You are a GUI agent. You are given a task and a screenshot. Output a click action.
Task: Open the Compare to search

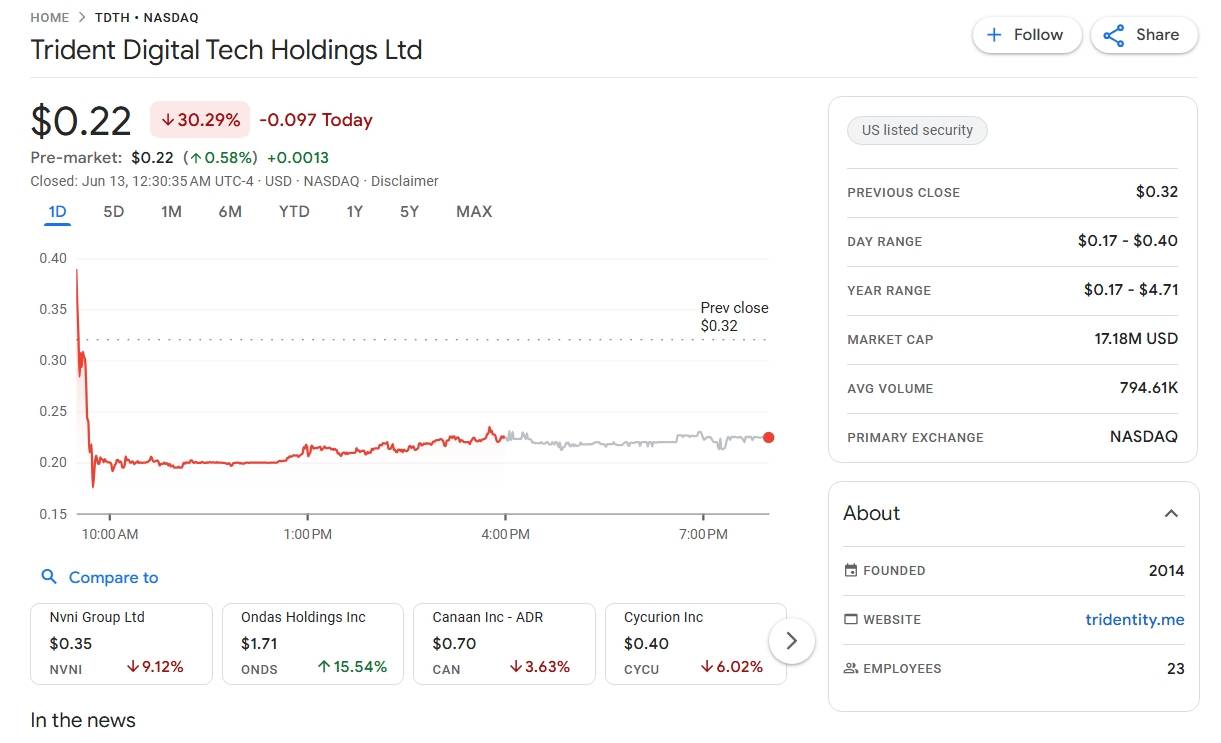pyautogui.click(x=100, y=577)
